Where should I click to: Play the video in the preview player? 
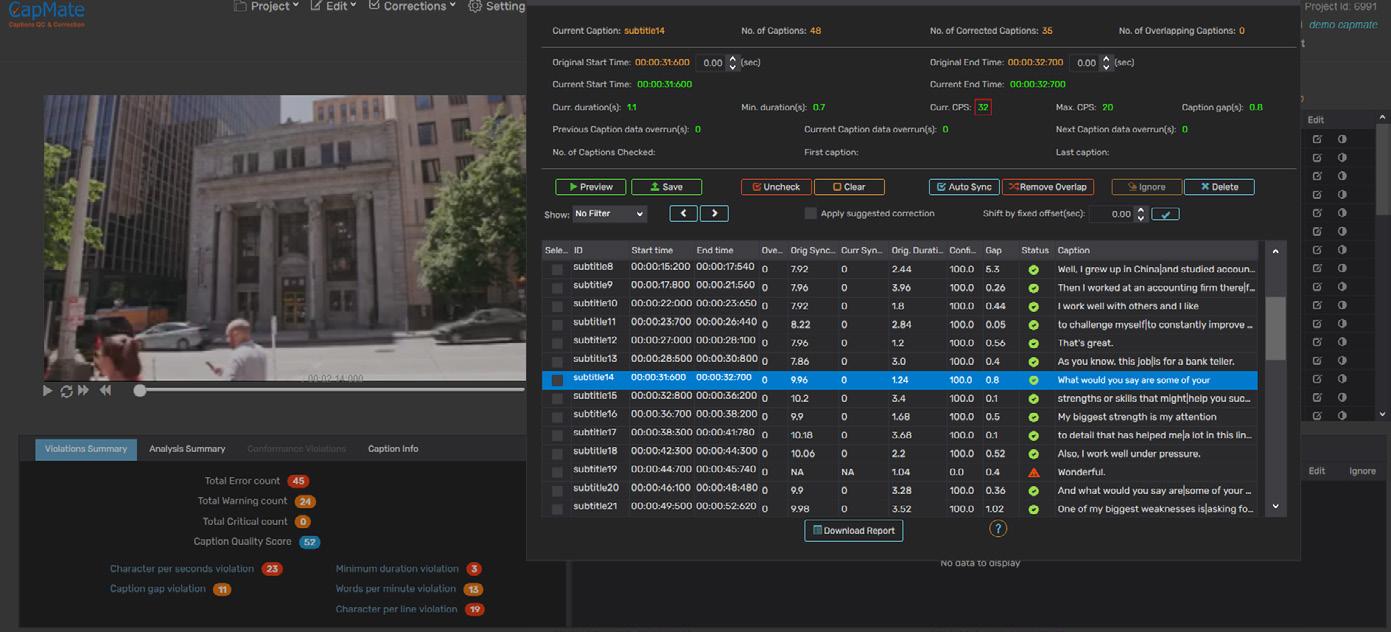click(x=47, y=391)
